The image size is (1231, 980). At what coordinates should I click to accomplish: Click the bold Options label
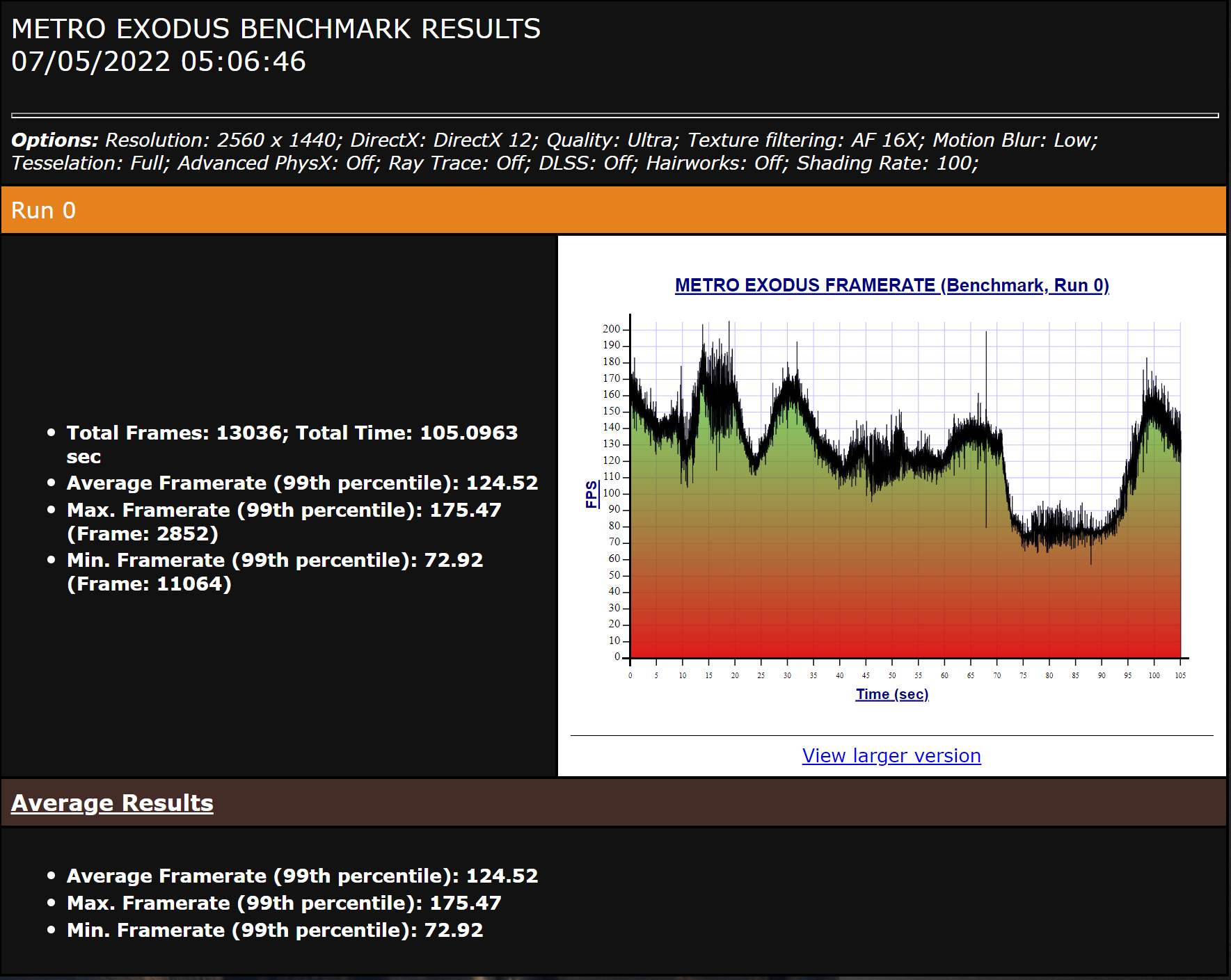(54, 140)
